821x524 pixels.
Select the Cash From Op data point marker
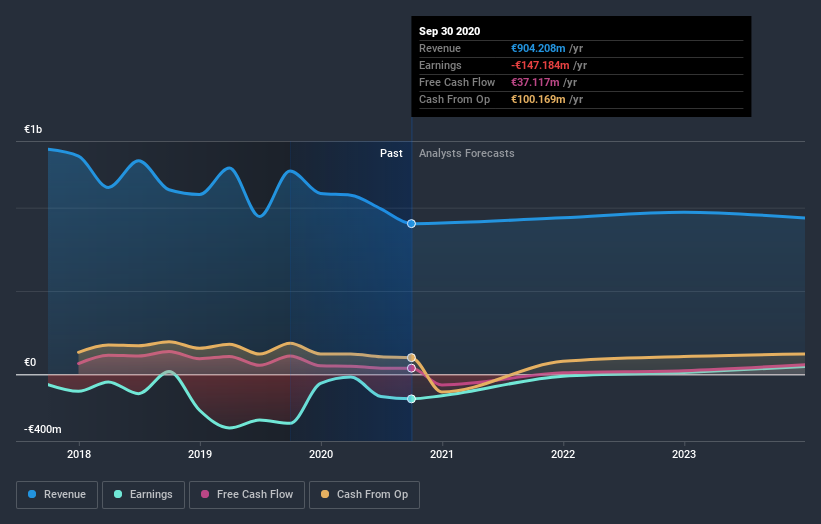412,358
